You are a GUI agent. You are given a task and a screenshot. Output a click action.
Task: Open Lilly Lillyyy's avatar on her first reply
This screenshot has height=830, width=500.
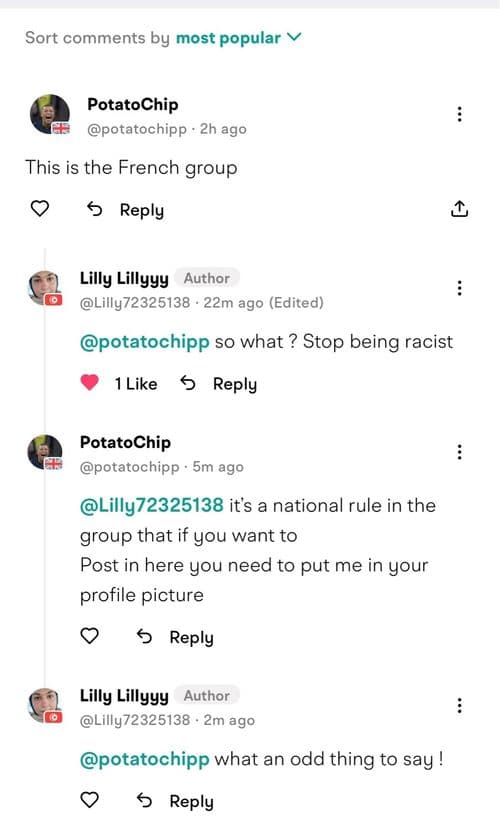(x=45, y=288)
